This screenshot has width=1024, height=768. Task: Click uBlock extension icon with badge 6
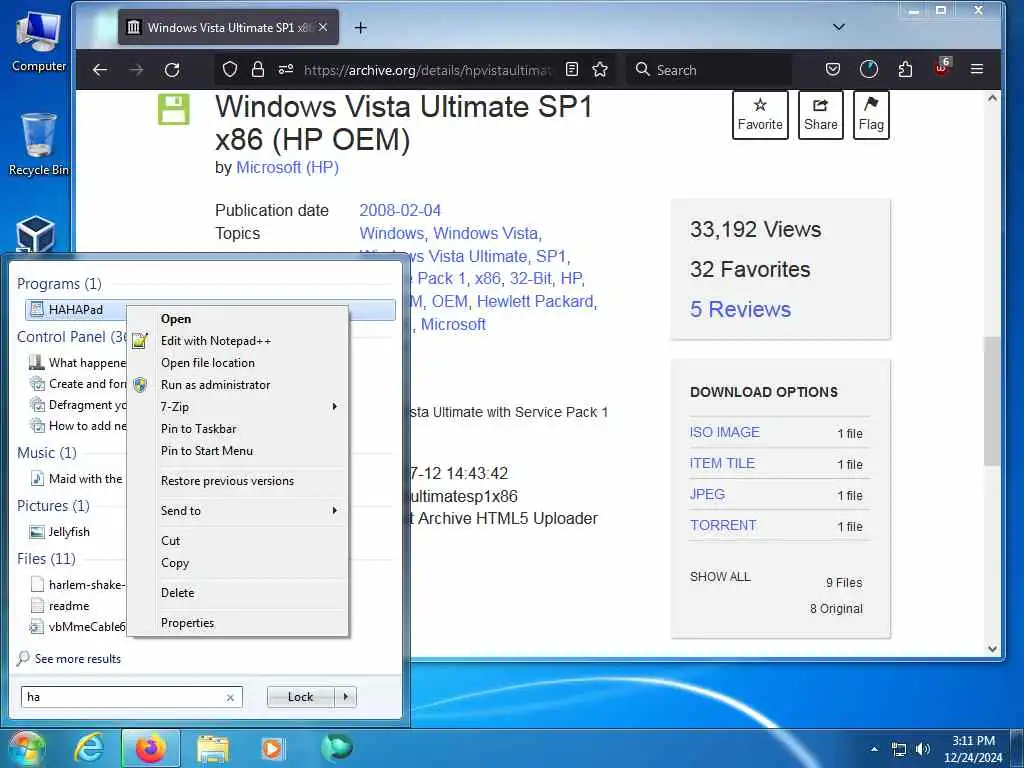[x=942, y=68]
